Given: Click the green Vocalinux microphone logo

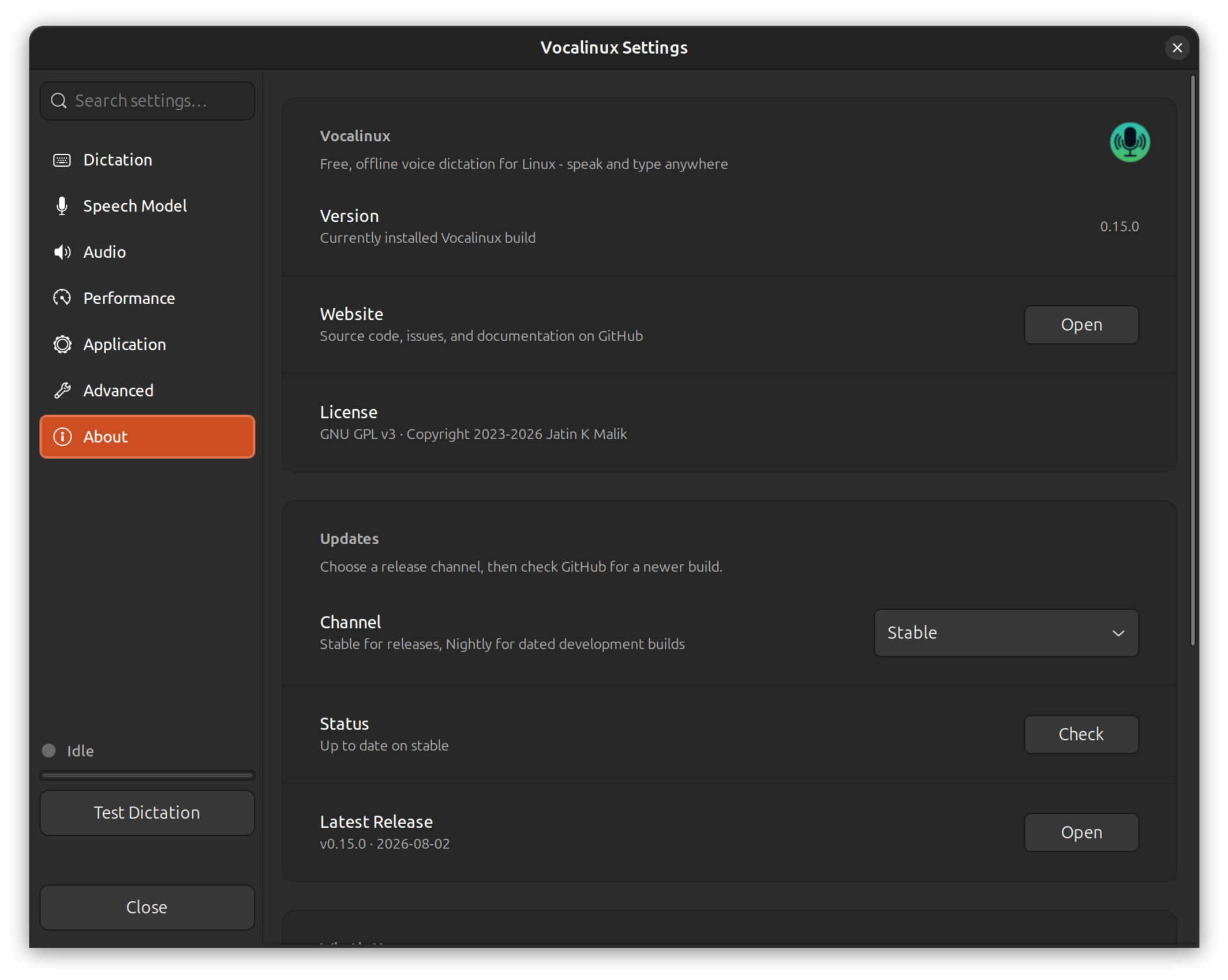Looking at the screenshot, I should point(1129,142).
